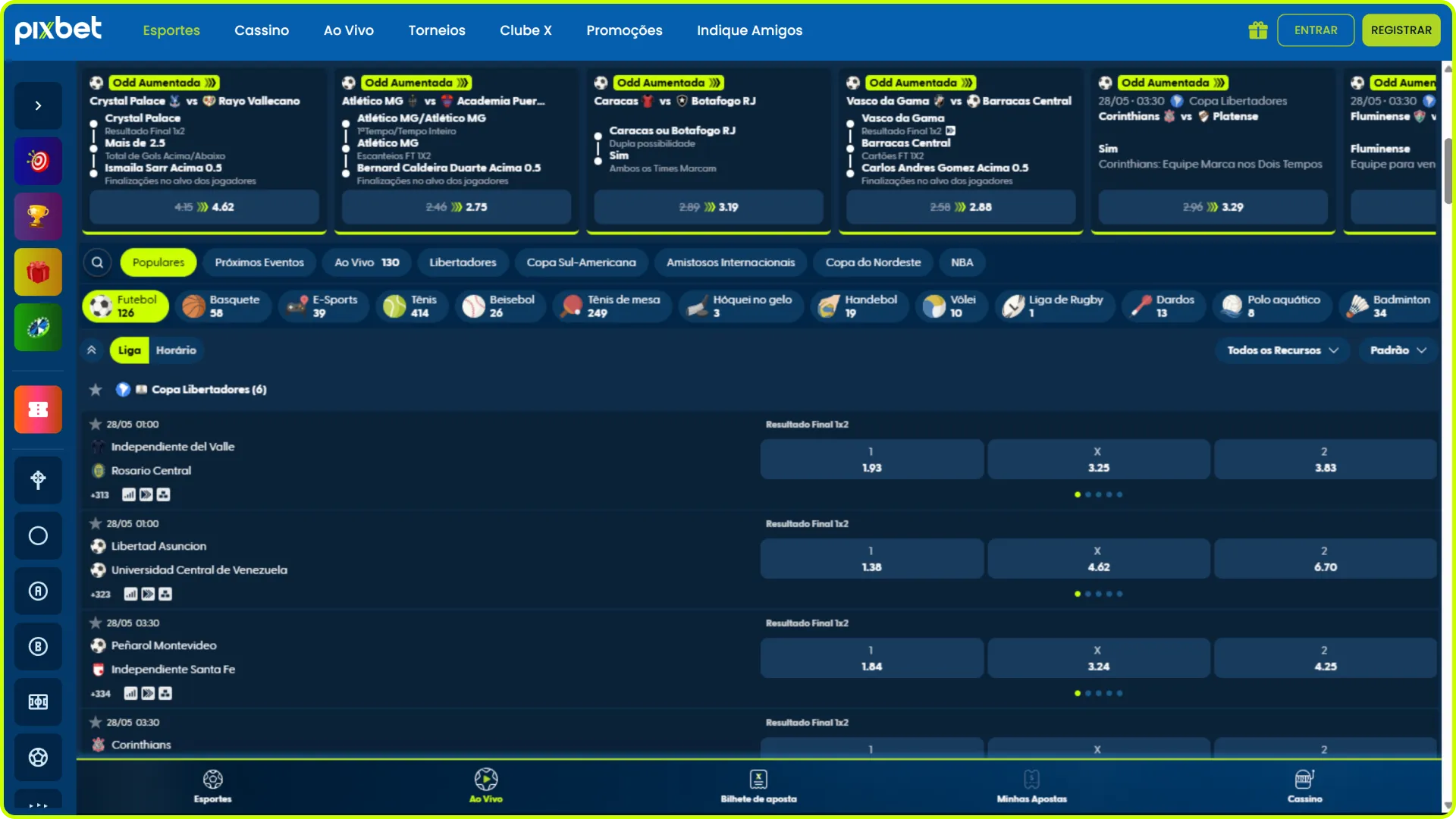Select the Beisebol sport filter

click(500, 306)
